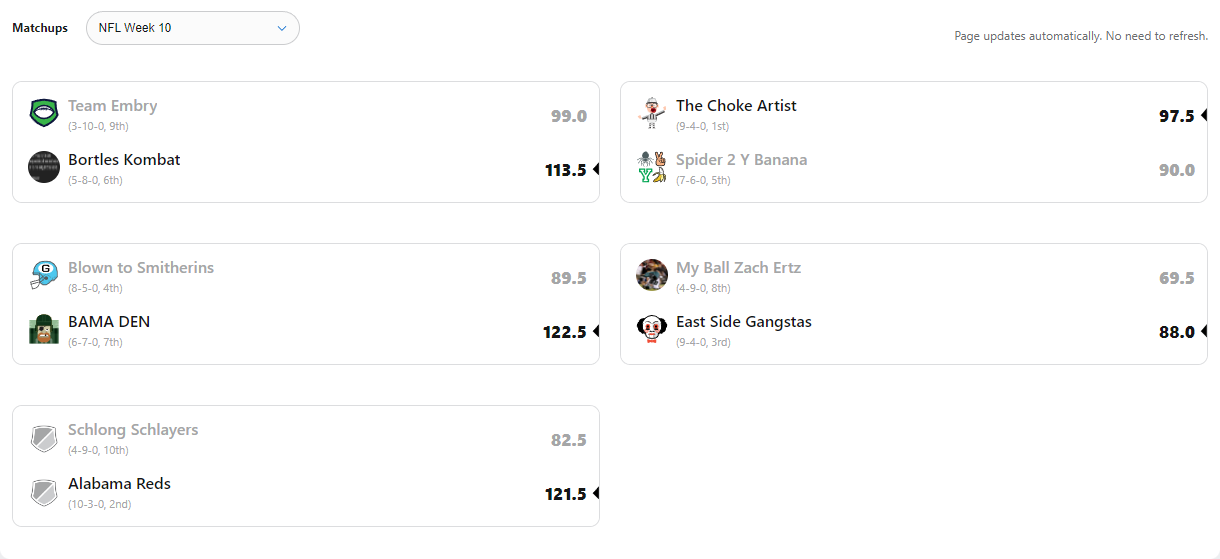Viewport: 1220px width, 559px height.
Task: Click Blown to Smitherins helmet icon
Action: pos(44,275)
